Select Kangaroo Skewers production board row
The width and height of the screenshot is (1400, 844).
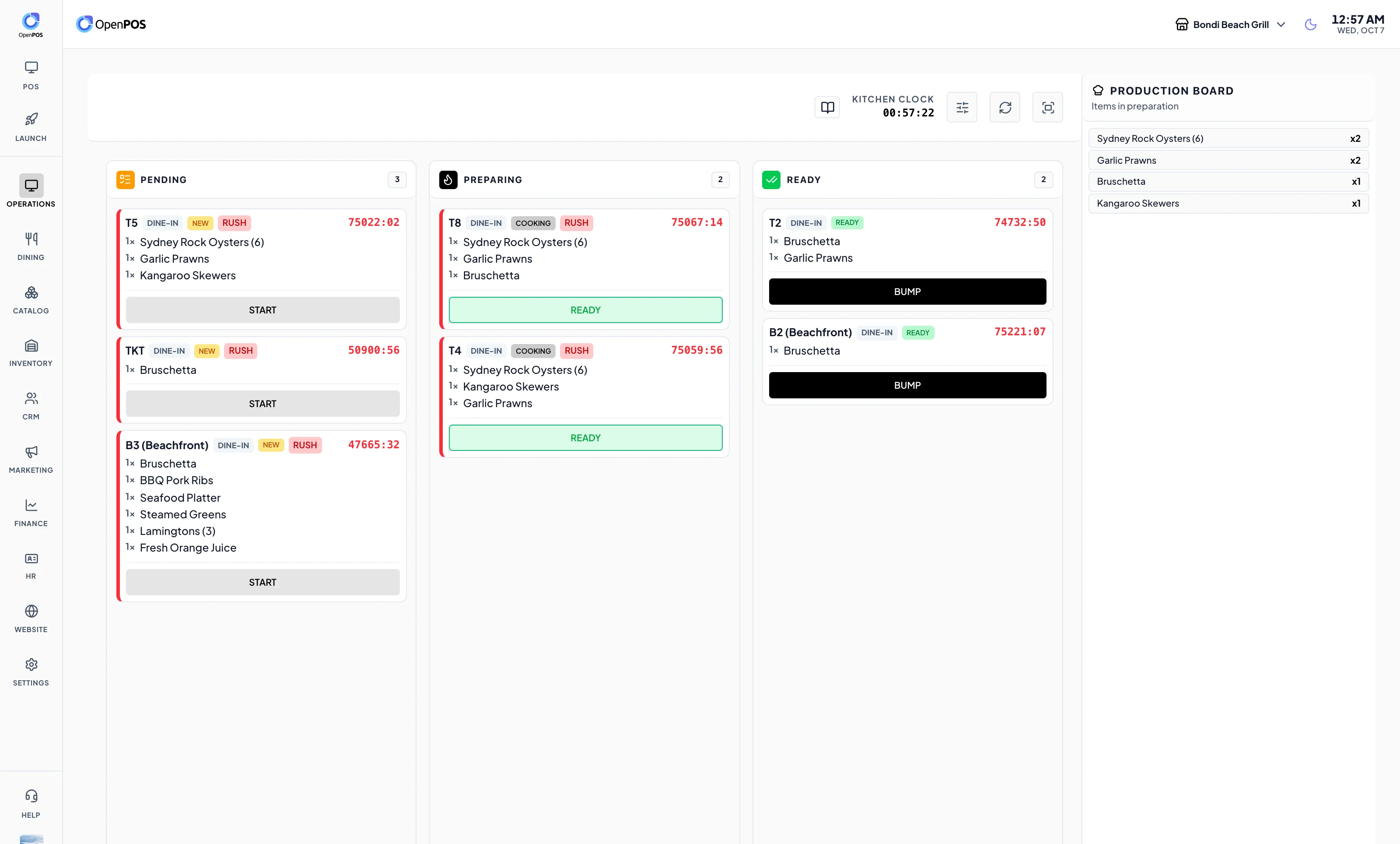tap(1228, 203)
